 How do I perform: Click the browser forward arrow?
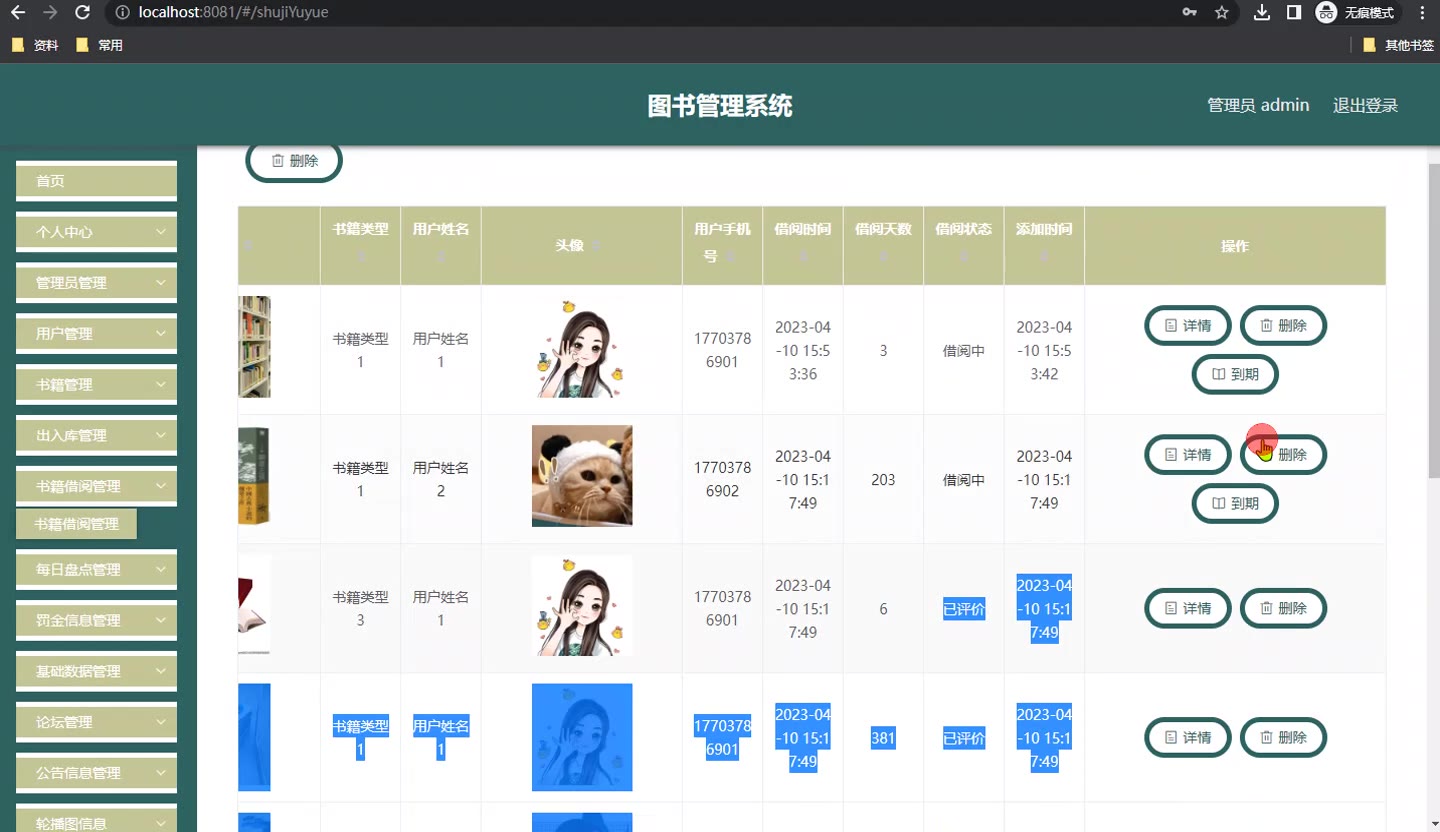[50, 13]
